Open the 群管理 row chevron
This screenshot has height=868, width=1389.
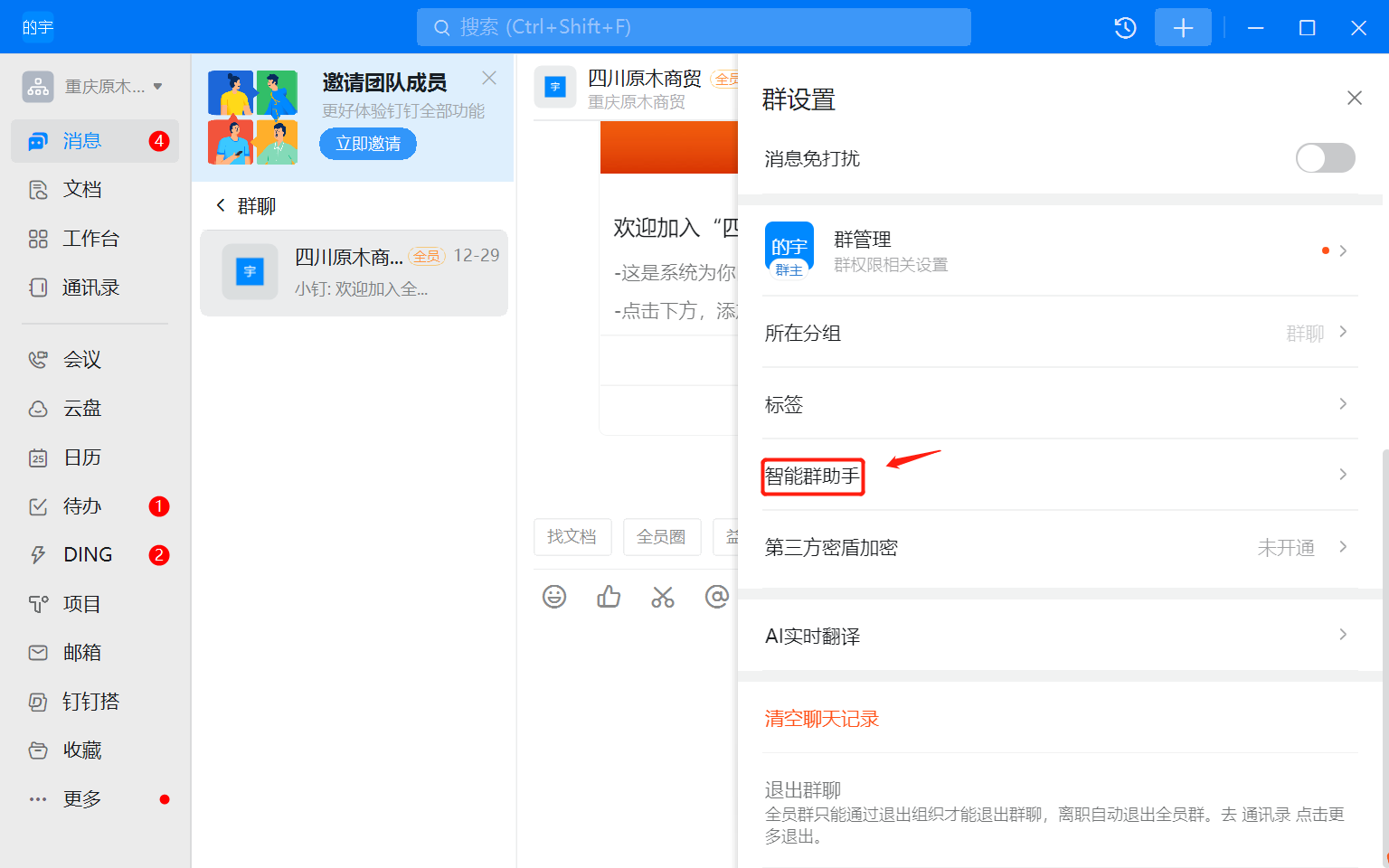click(x=1343, y=250)
